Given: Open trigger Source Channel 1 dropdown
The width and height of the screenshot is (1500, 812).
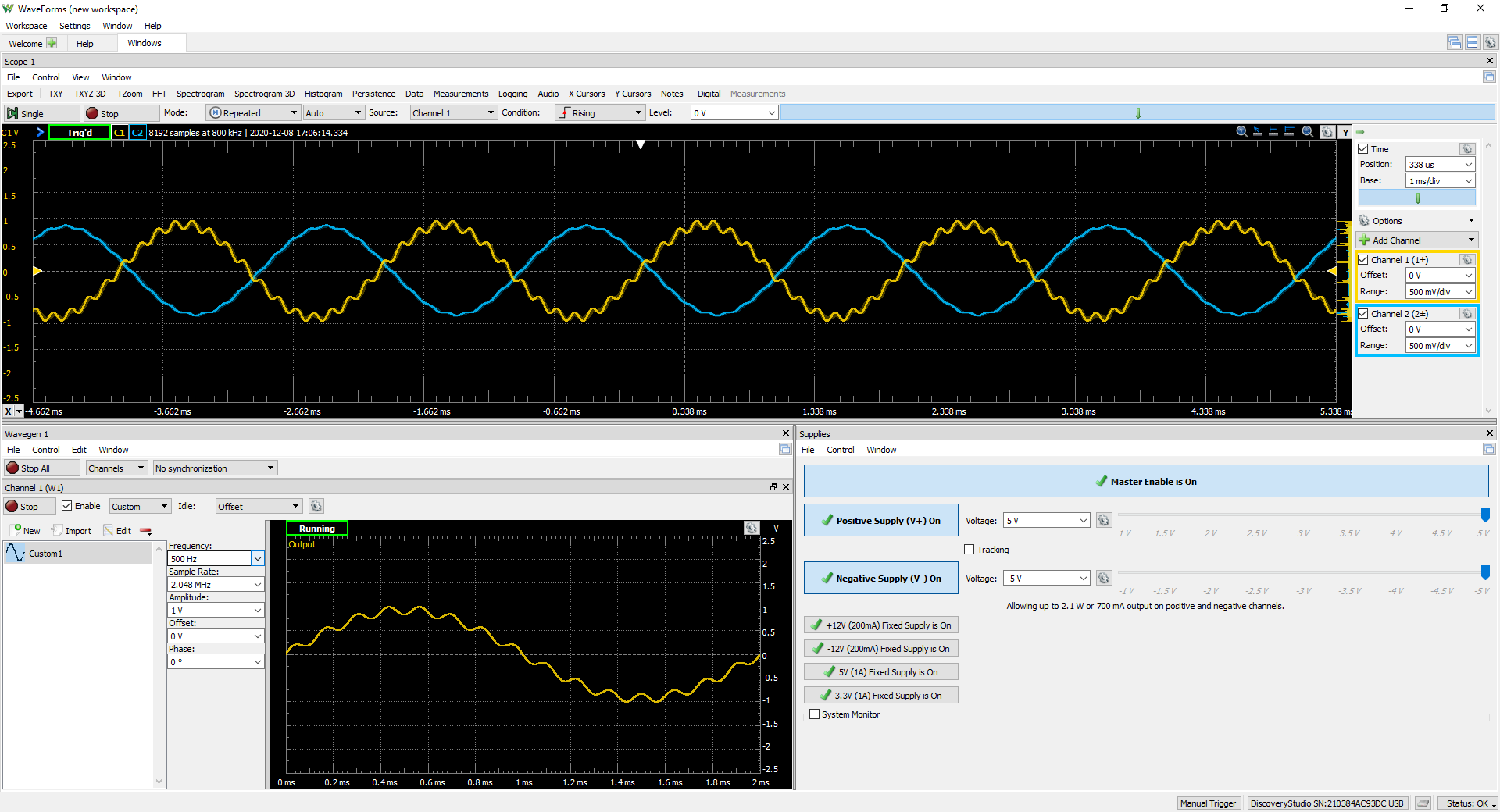Looking at the screenshot, I should tap(454, 113).
